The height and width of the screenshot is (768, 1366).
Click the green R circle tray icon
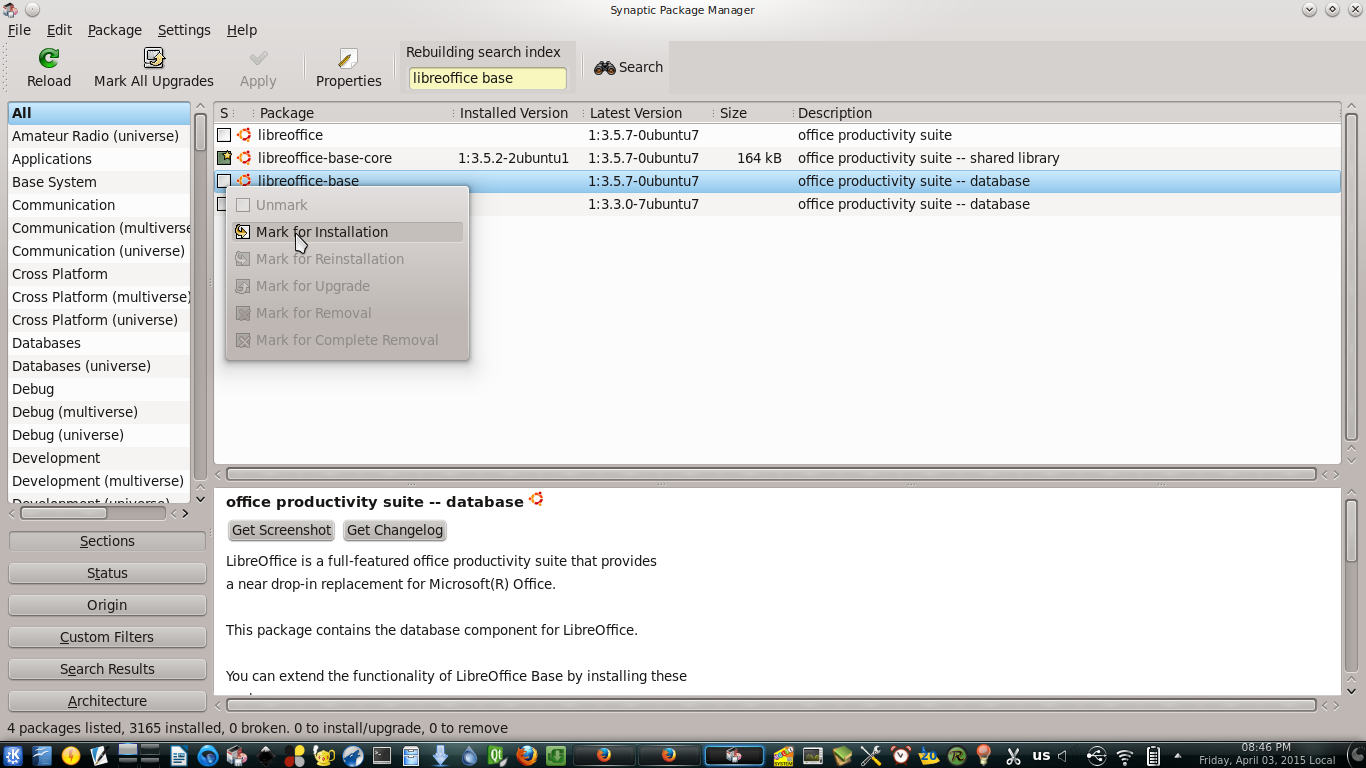(956, 756)
